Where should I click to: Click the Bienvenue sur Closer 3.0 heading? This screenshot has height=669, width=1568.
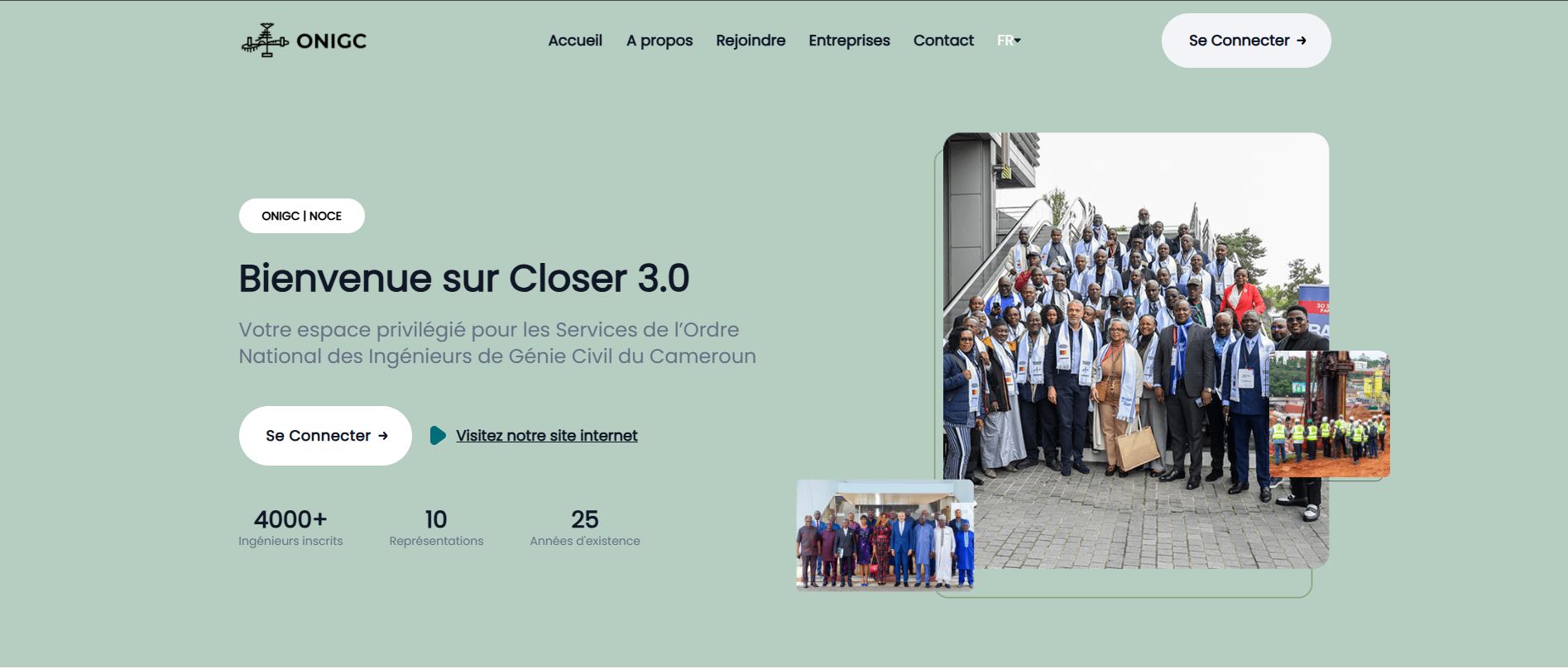pyautogui.click(x=464, y=279)
